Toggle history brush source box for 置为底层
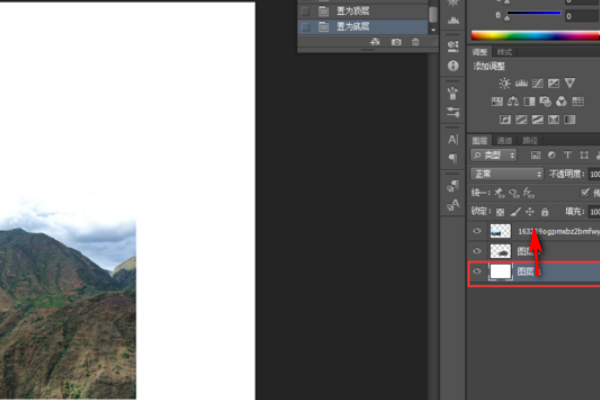Screen dimensions: 600x400 pos(305,26)
